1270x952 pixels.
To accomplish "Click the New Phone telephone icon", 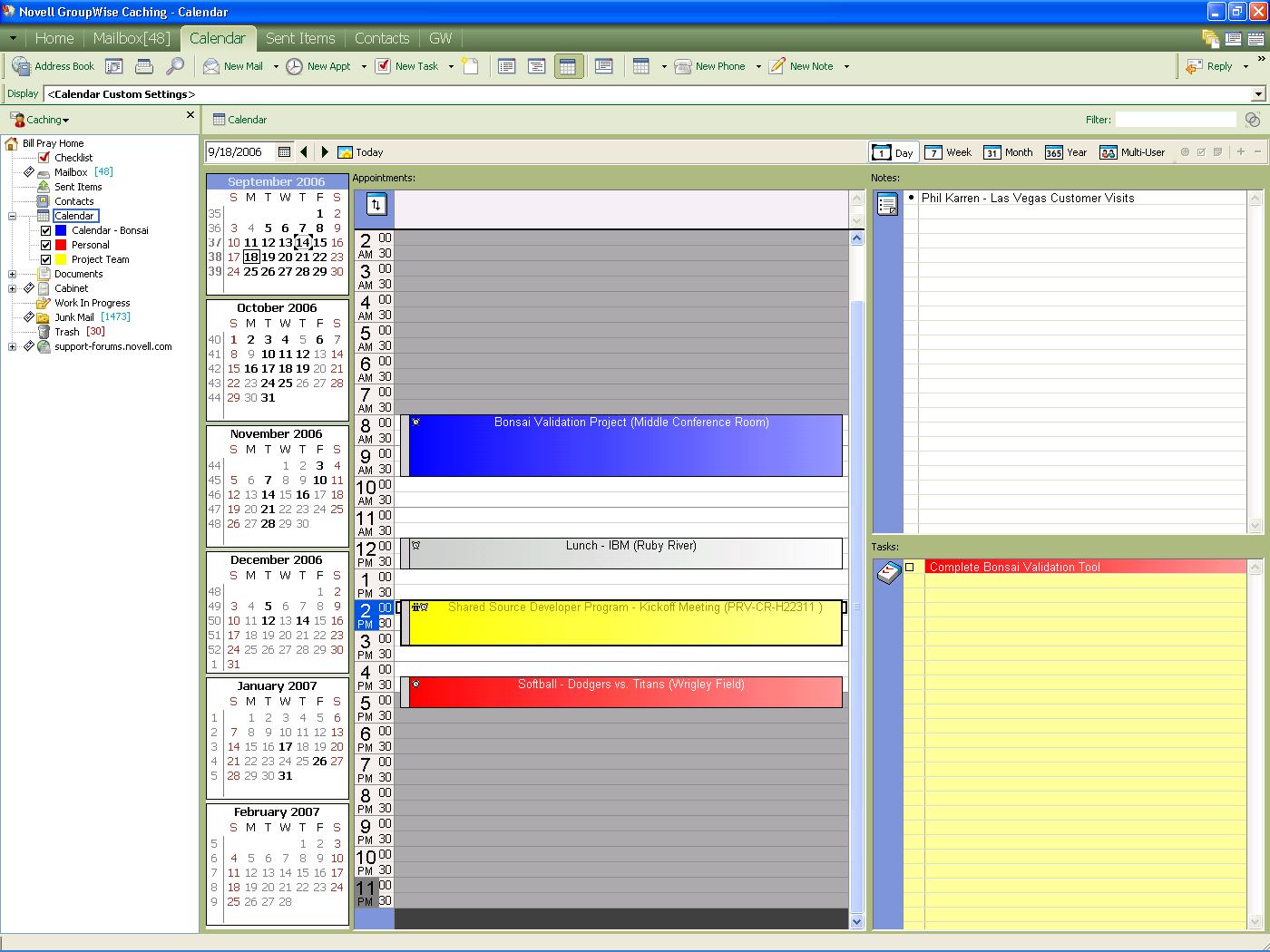I will point(683,66).
